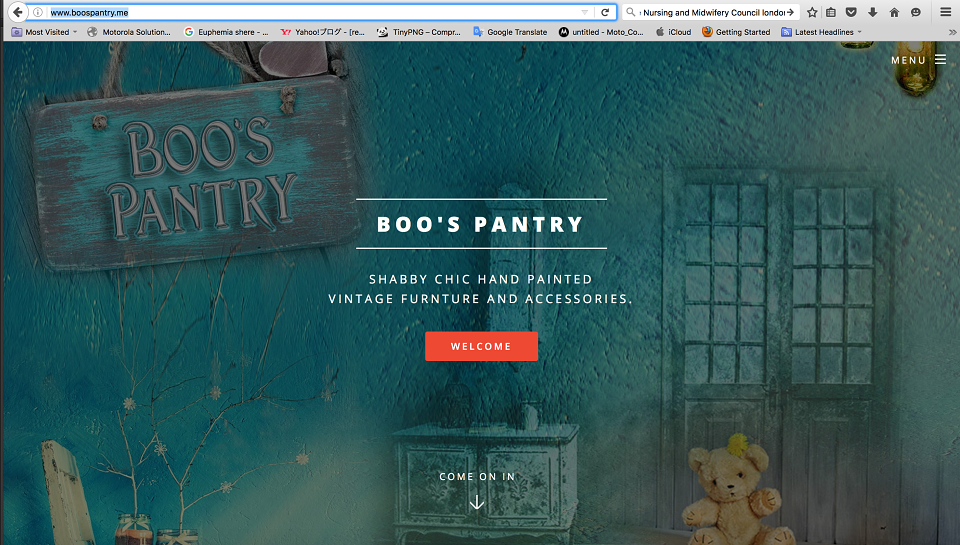Click the red WELCOME button
Viewport: 960px width, 545px height.
[481, 346]
